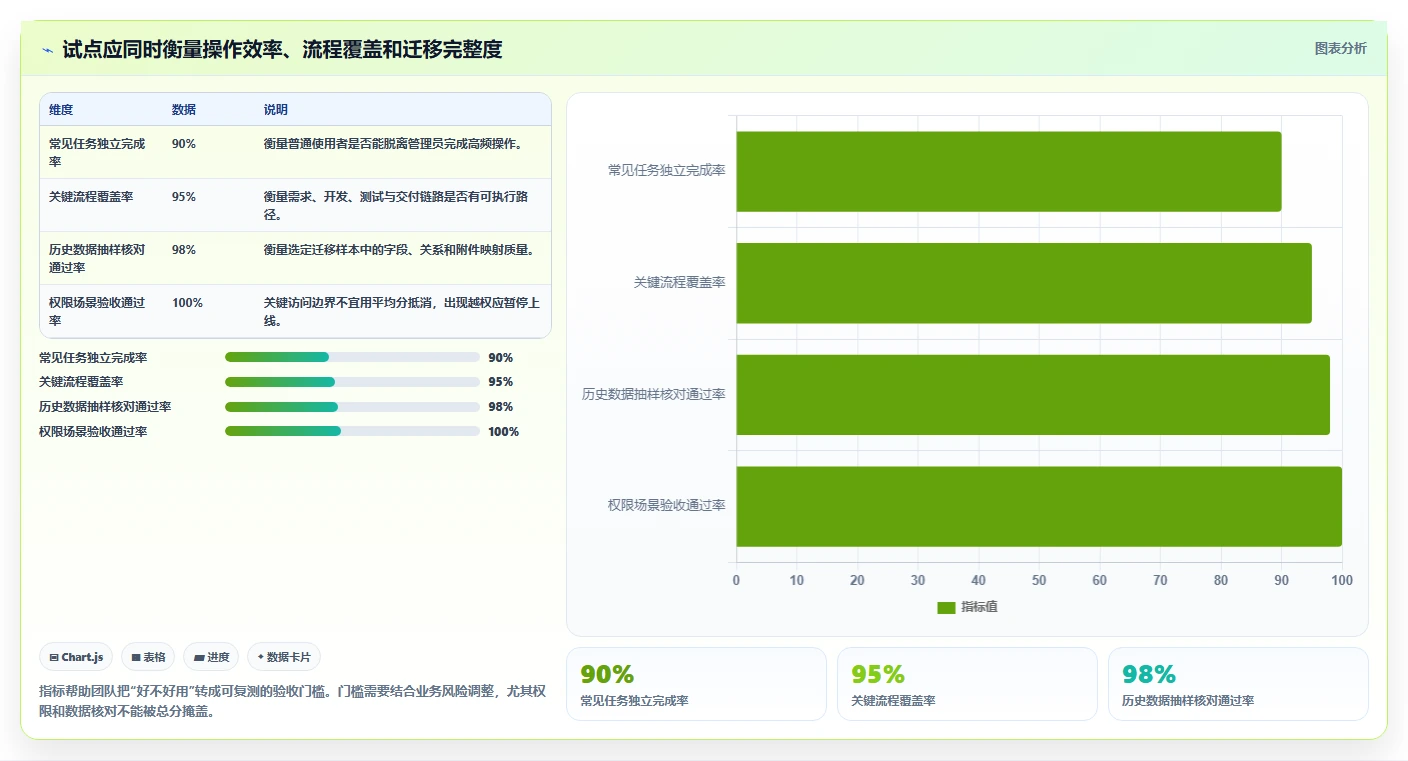Click the 常见任务独立完成率 progress bar
The height and width of the screenshot is (761, 1408).
click(352, 357)
